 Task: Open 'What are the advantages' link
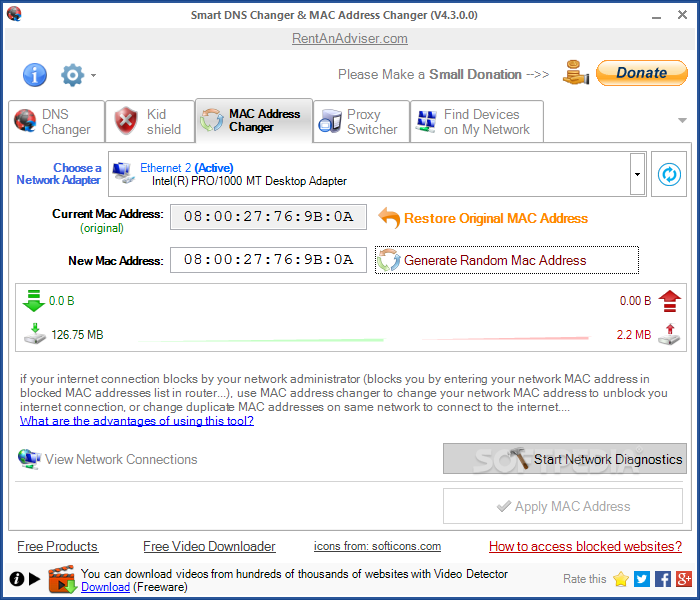point(137,421)
